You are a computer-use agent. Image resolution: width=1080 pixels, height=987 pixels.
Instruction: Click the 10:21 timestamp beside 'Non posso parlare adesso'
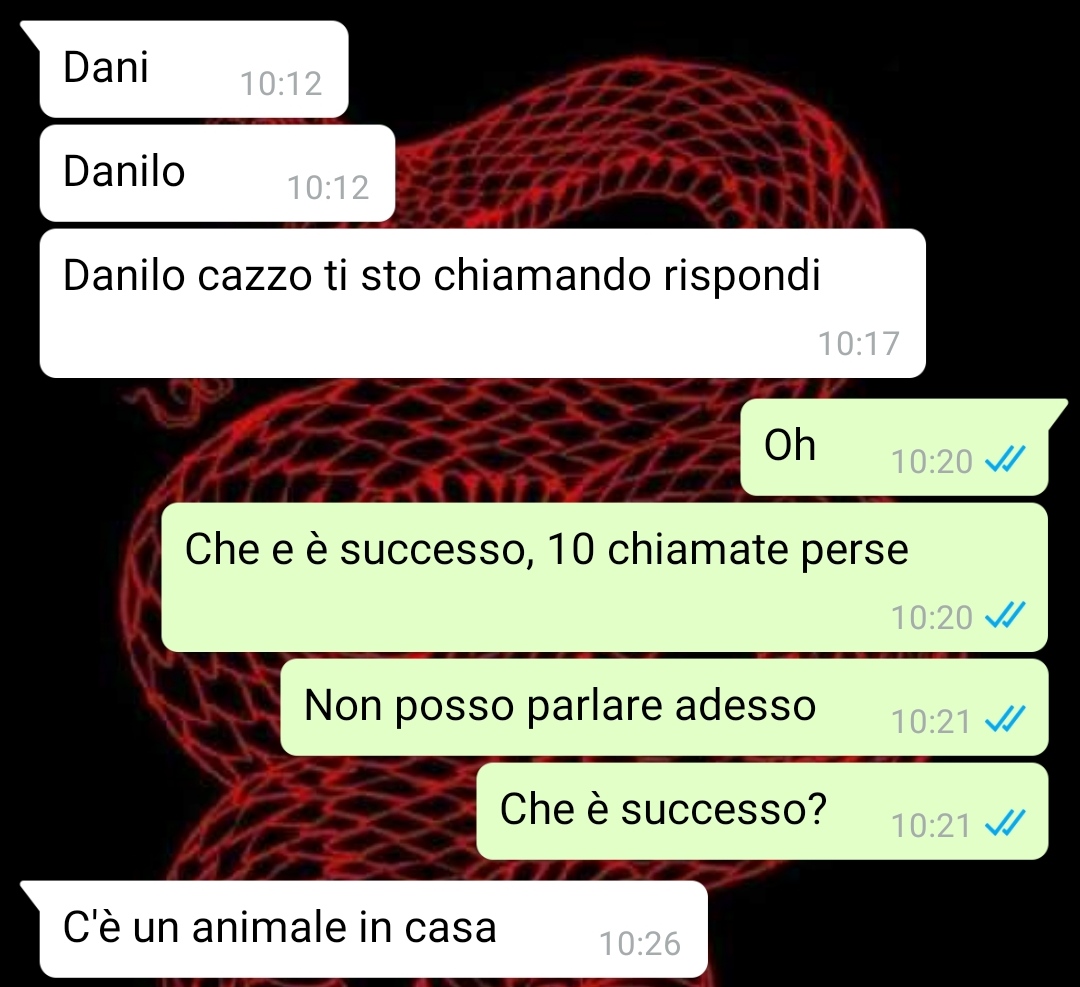coord(931,721)
